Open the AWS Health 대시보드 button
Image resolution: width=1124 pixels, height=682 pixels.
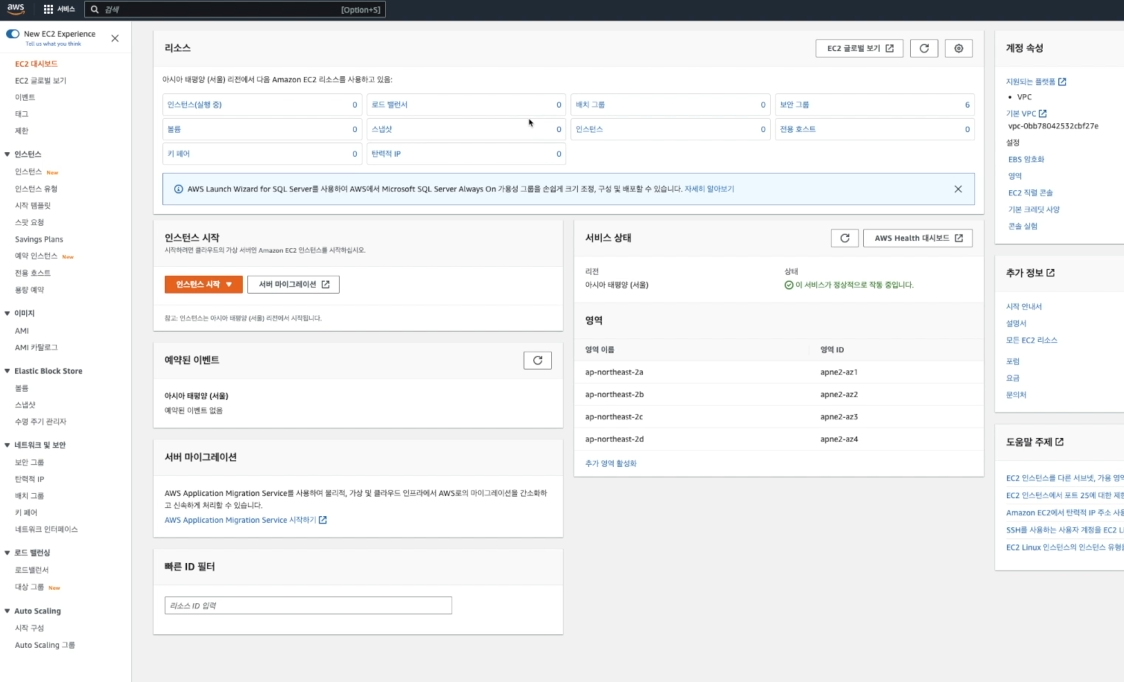[x=918, y=238]
